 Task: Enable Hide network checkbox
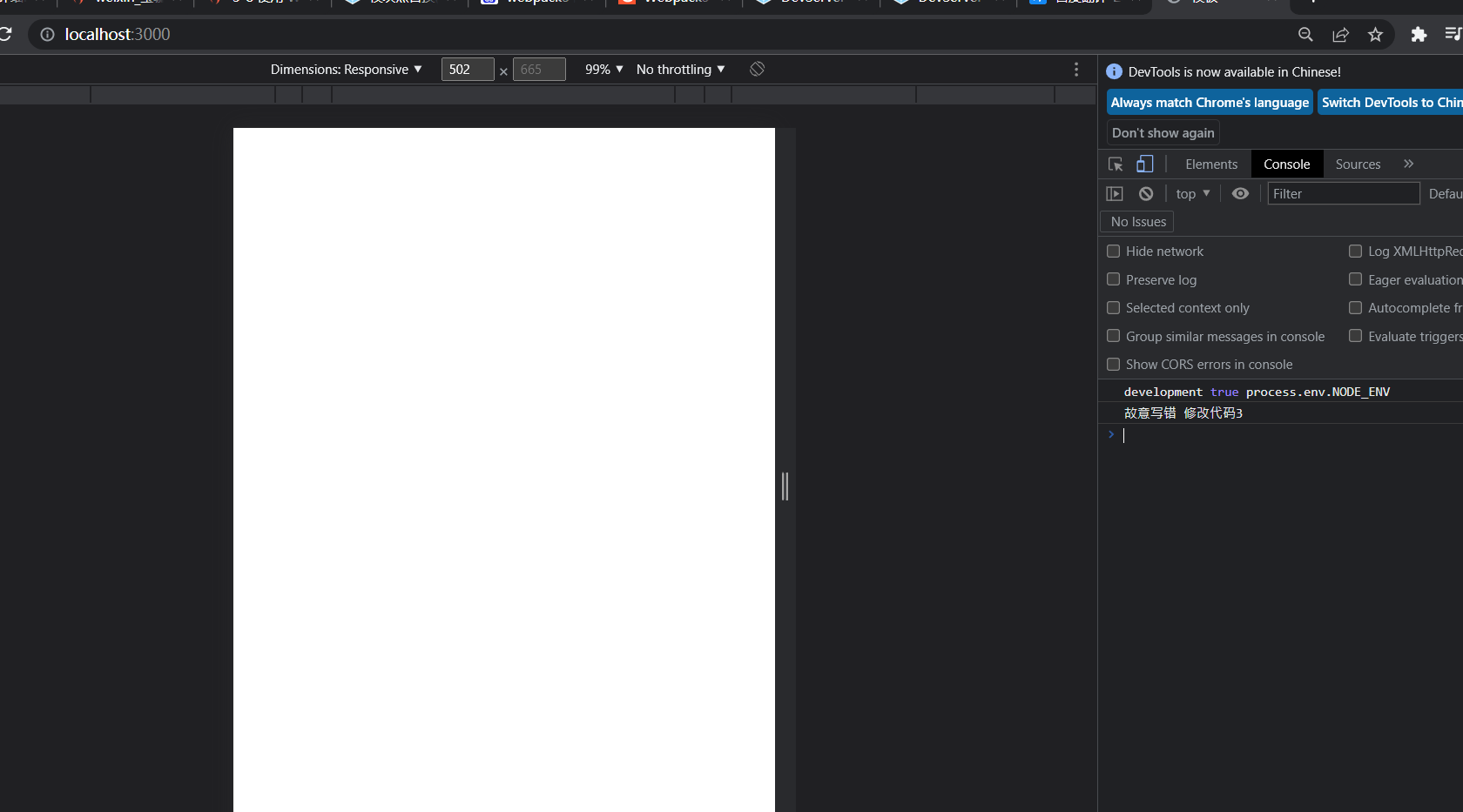1113,251
